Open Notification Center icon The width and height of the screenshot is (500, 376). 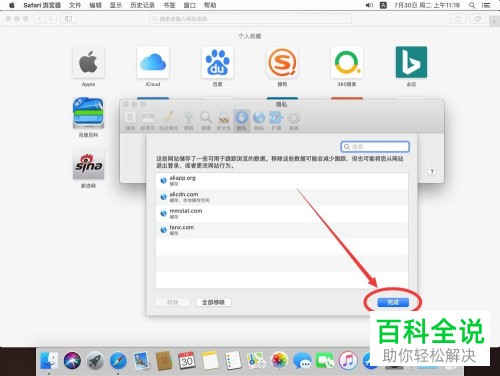[x=486, y=5]
